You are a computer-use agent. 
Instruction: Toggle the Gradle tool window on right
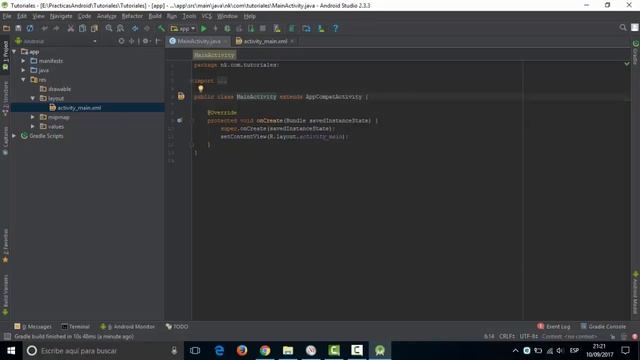pos(635,52)
